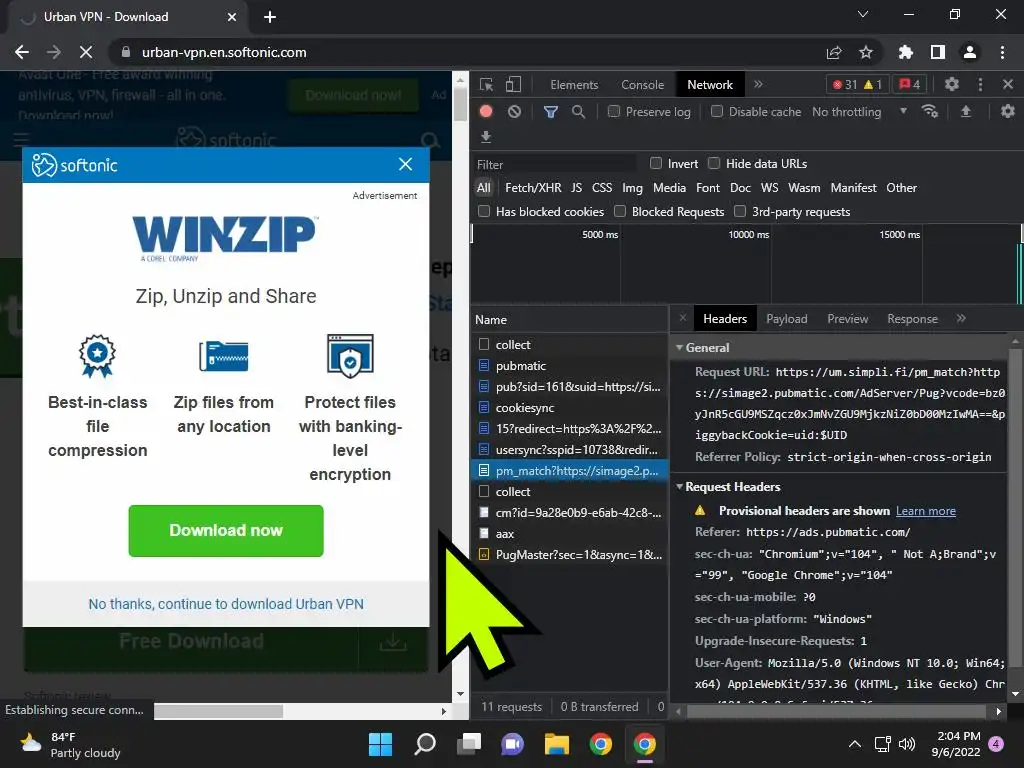Go back to the previous page
1024x768 pixels.
pyautogui.click(x=22, y=52)
